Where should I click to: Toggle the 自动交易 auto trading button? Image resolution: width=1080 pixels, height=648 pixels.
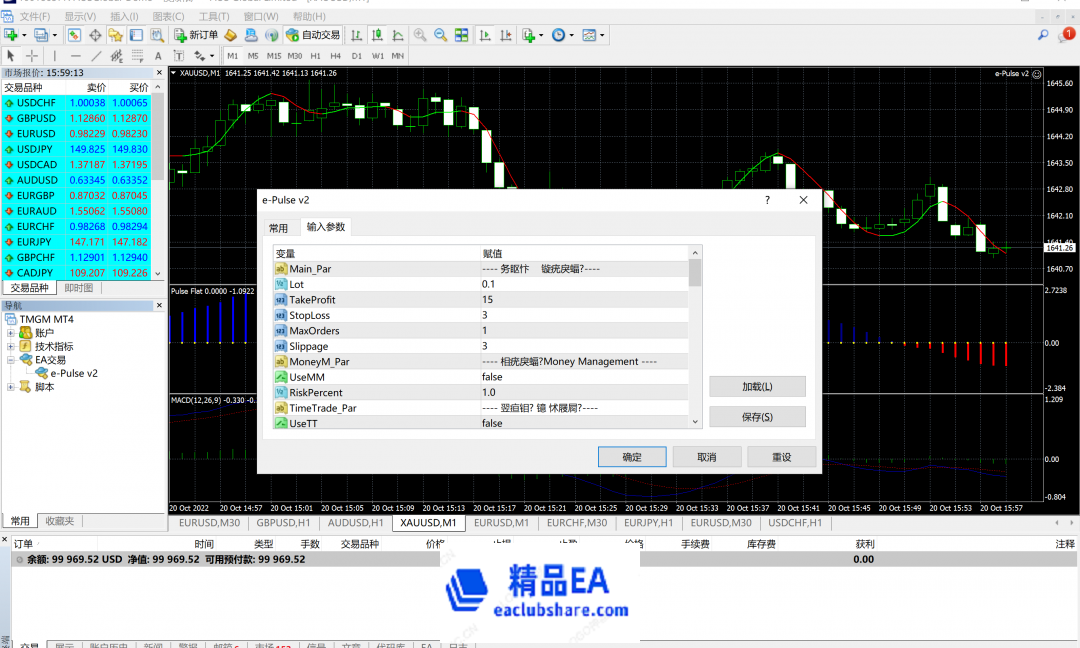pyautogui.click(x=313, y=35)
